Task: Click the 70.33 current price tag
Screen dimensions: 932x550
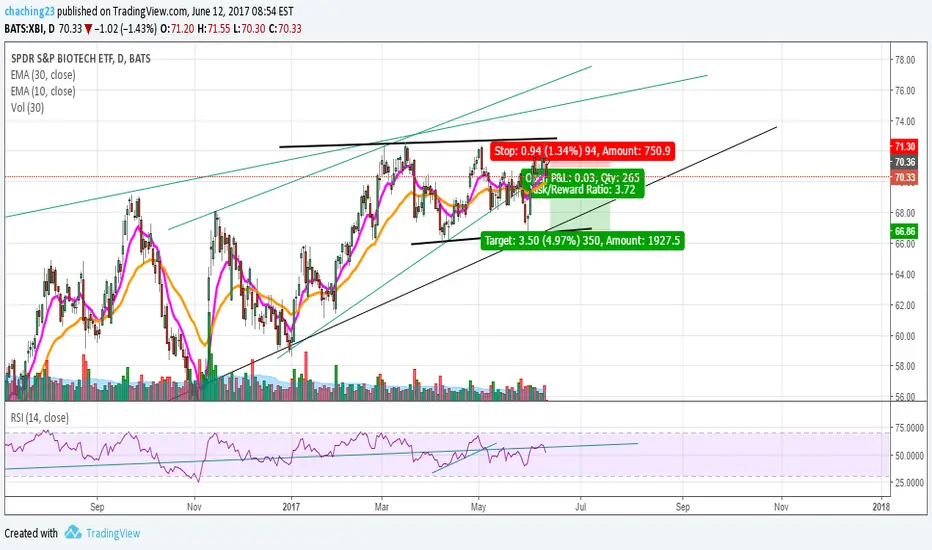Action: pos(904,177)
